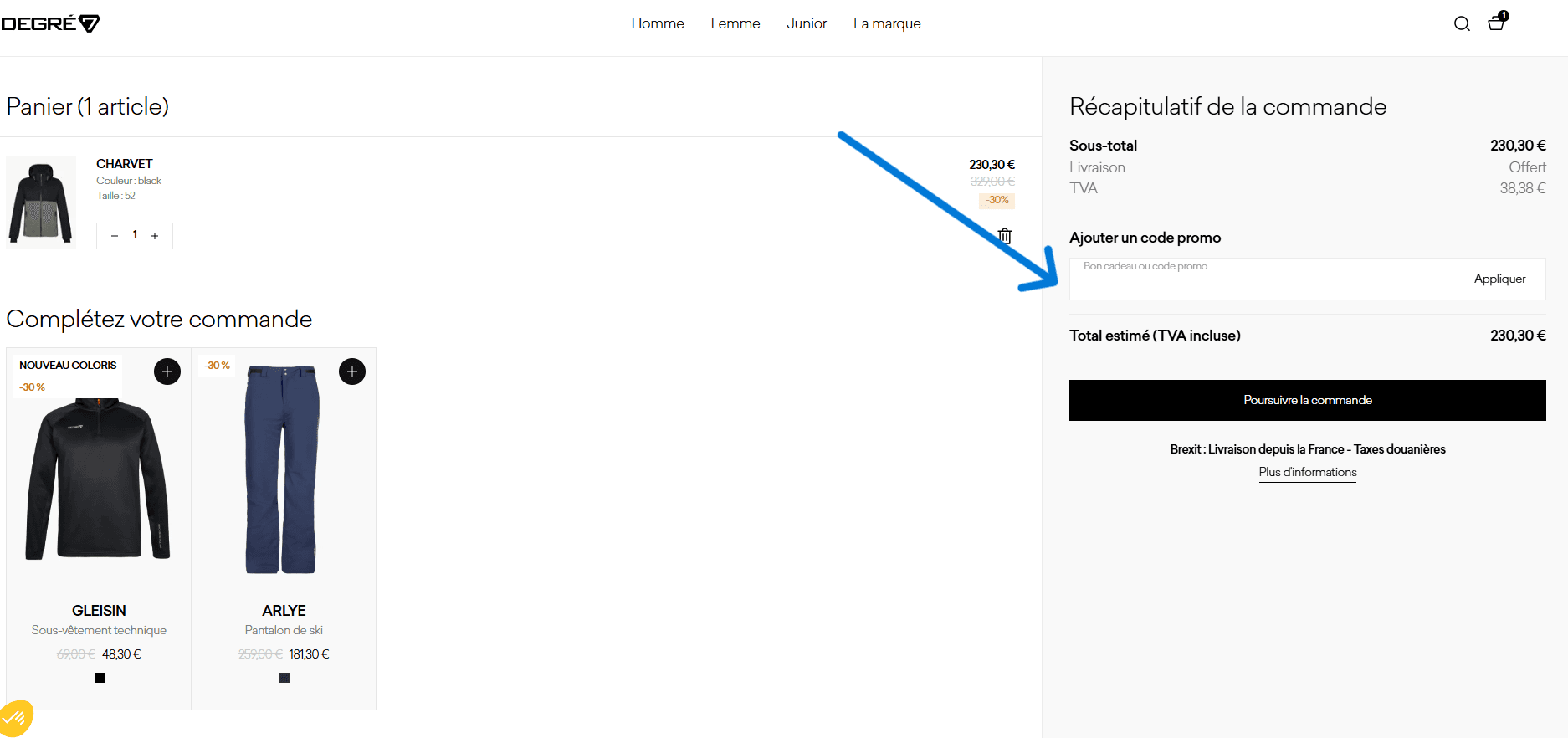Add ARLYE pants with plus icon
Viewport: 1568px width, 738px height.
pyautogui.click(x=352, y=372)
